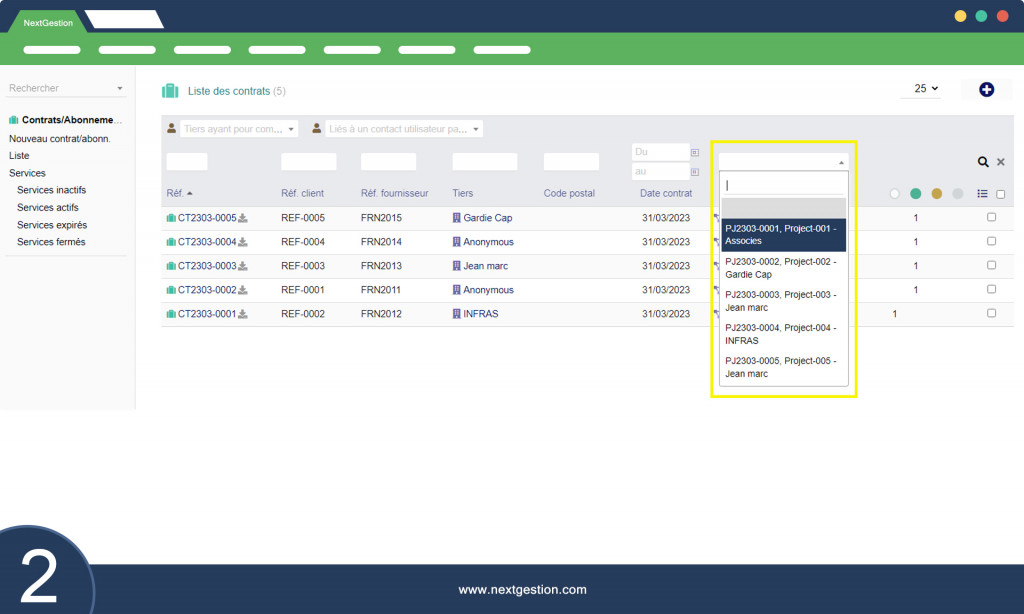Expand the Tiers ayant pour com... dropdown
Viewport: 1024px width, 614px height.
click(x=239, y=129)
